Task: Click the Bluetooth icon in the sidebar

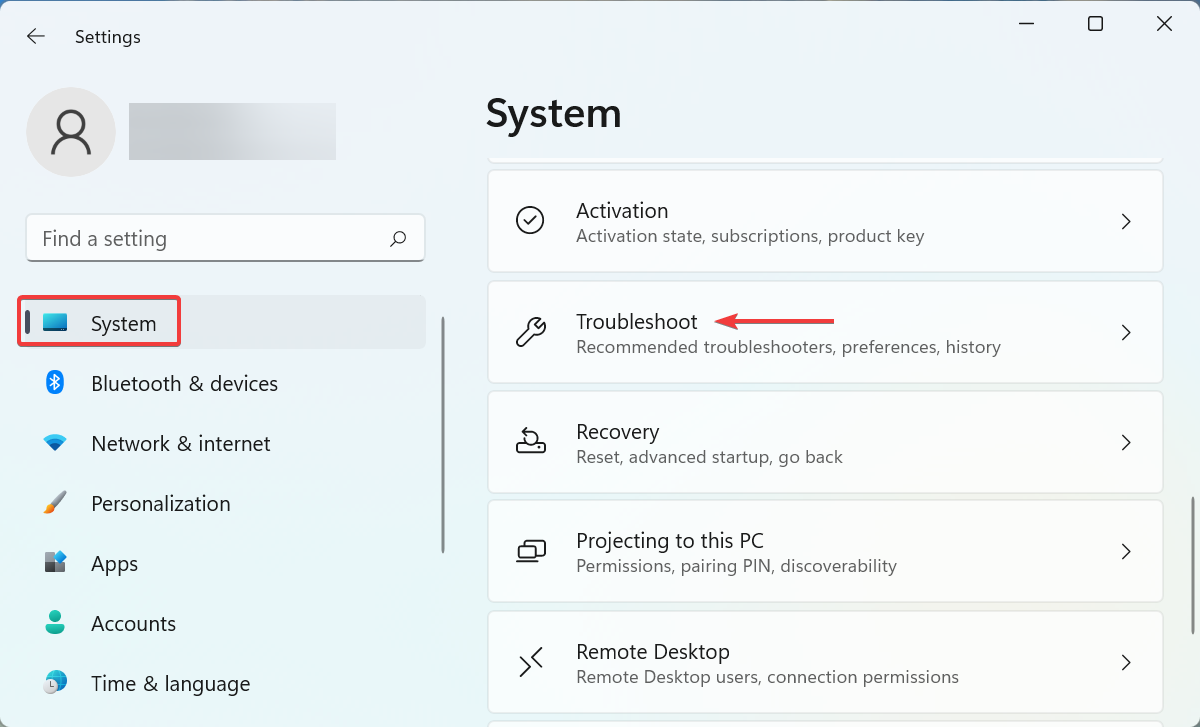Action: (54, 383)
